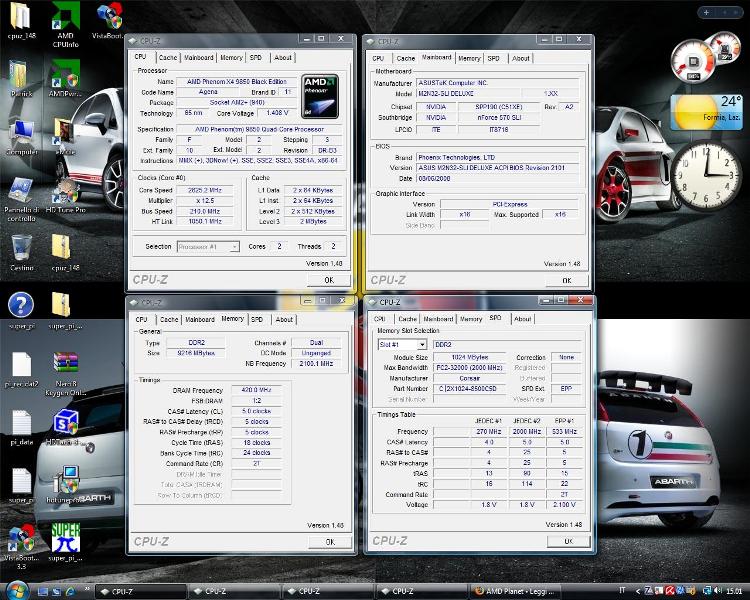Open About tab in Mainboard window

(521, 58)
